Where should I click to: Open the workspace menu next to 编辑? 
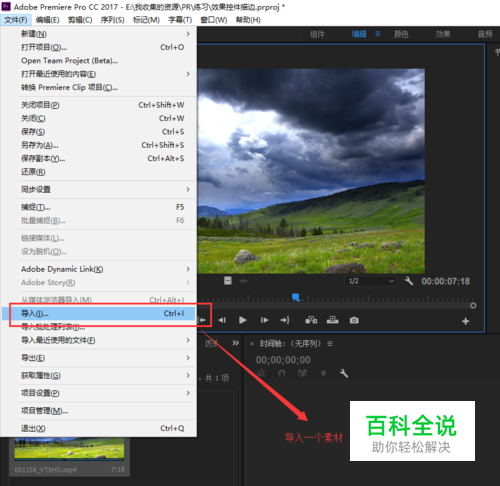(x=378, y=34)
